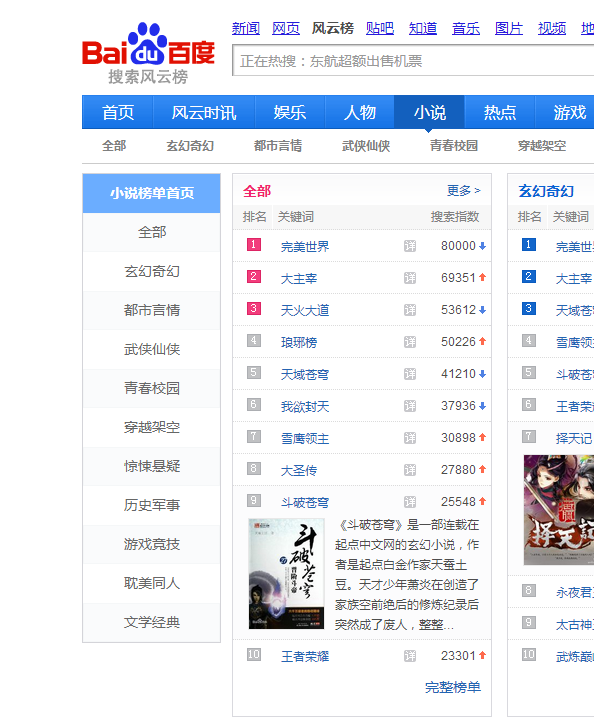
Task: Open the 完整榜单 link
Action: (x=453, y=687)
